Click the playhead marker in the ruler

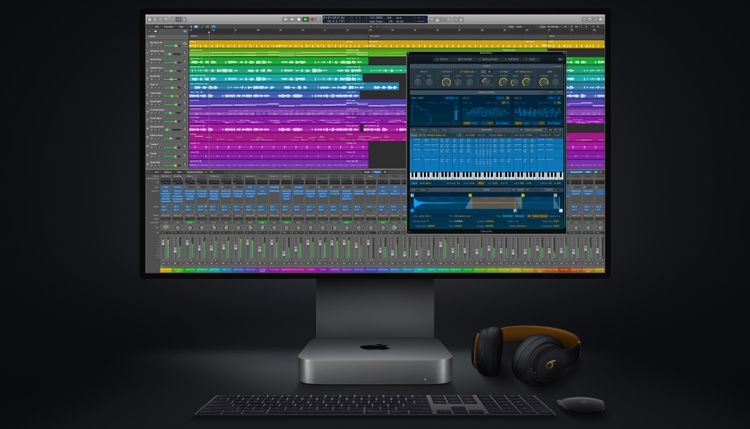[x=209, y=32]
